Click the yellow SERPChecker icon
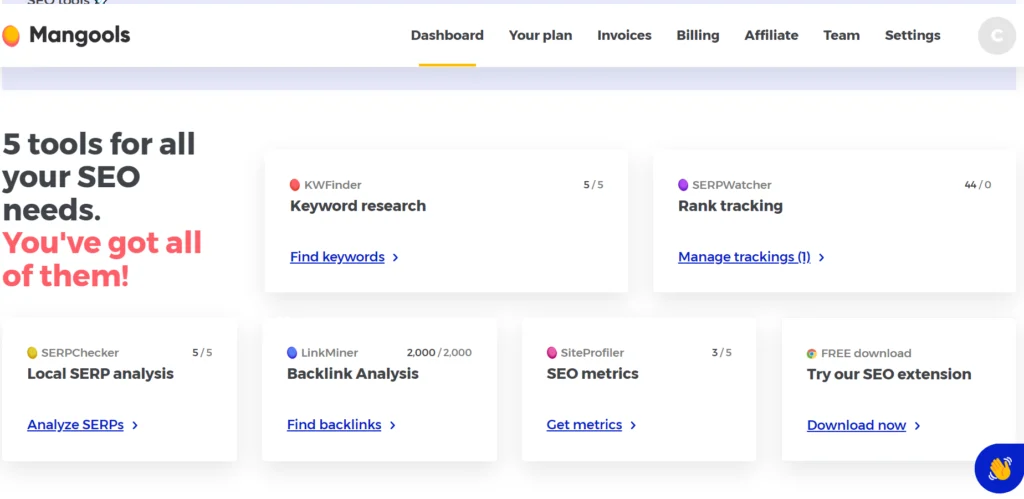Screen dimensions: 1024x499 [32, 353]
